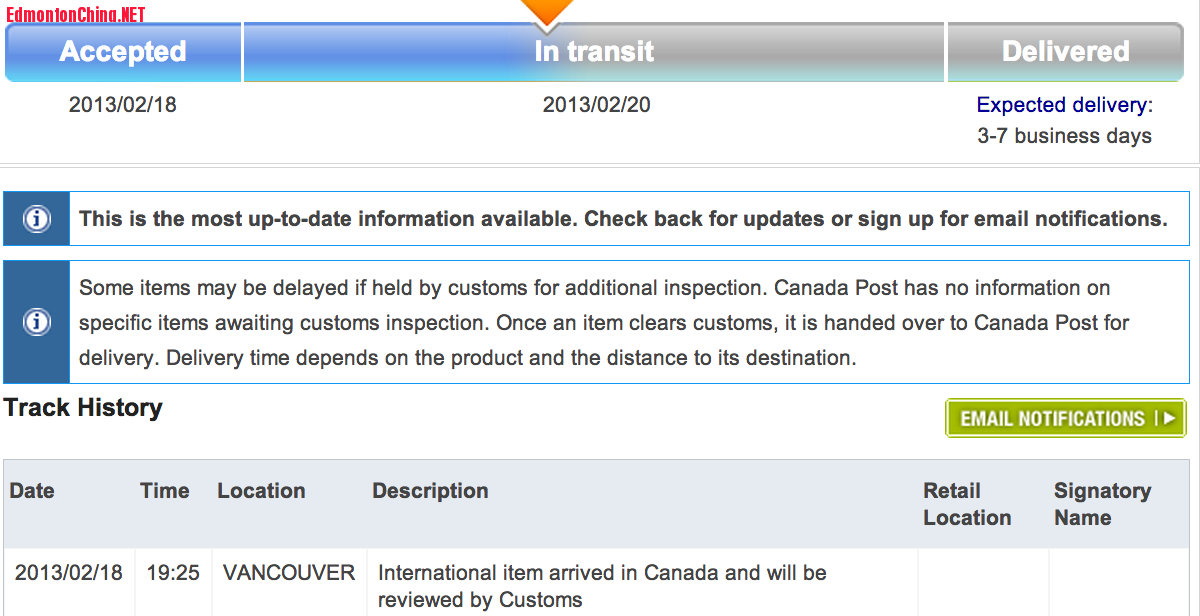The height and width of the screenshot is (616, 1200).
Task: Click the arrow on the Email Notifications button
Action: pos(1169,419)
